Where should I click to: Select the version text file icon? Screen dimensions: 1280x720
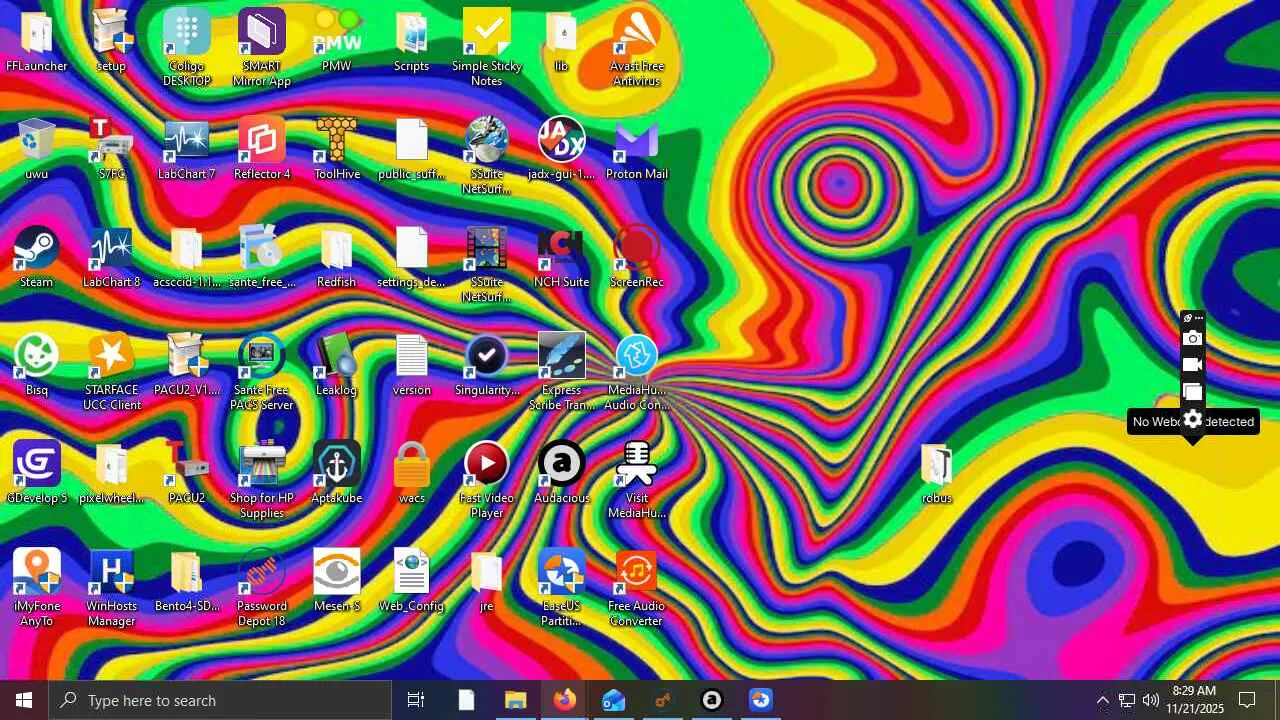(x=412, y=365)
